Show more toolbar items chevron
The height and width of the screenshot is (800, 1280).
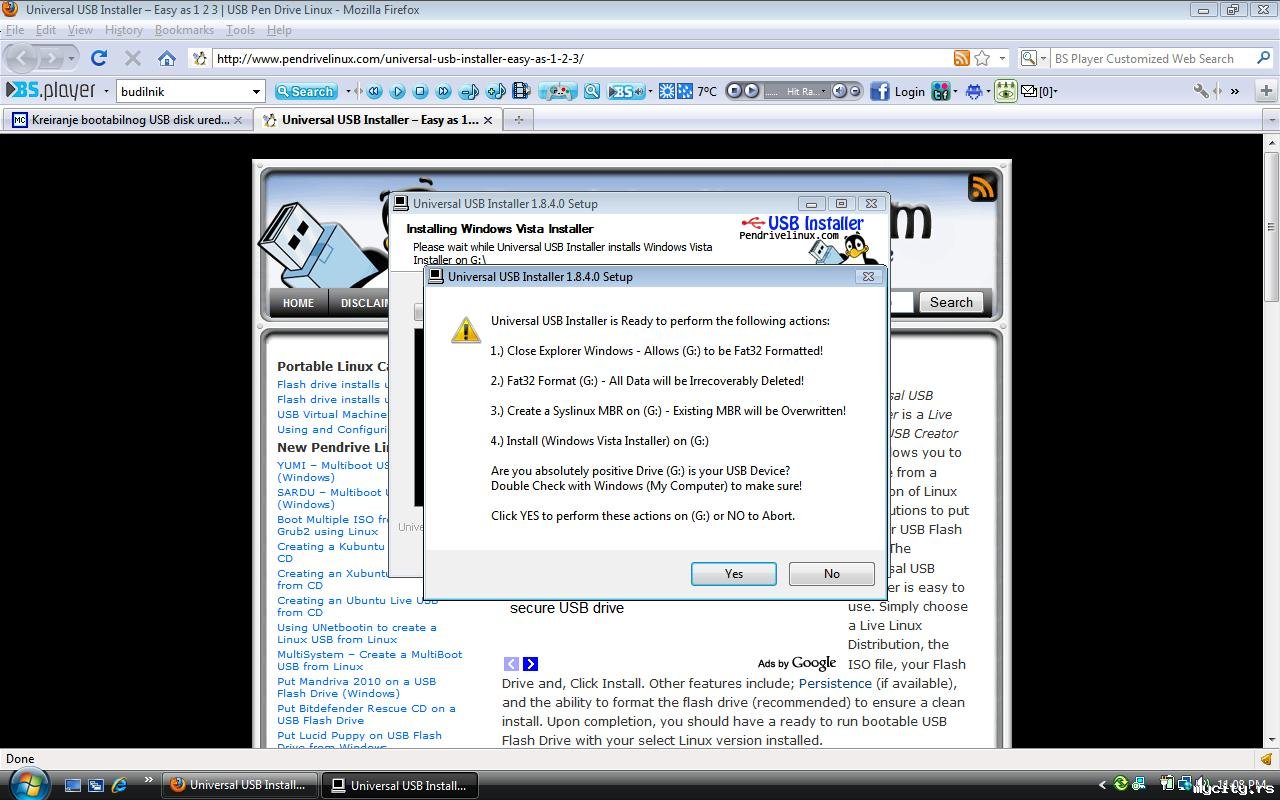1235,91
